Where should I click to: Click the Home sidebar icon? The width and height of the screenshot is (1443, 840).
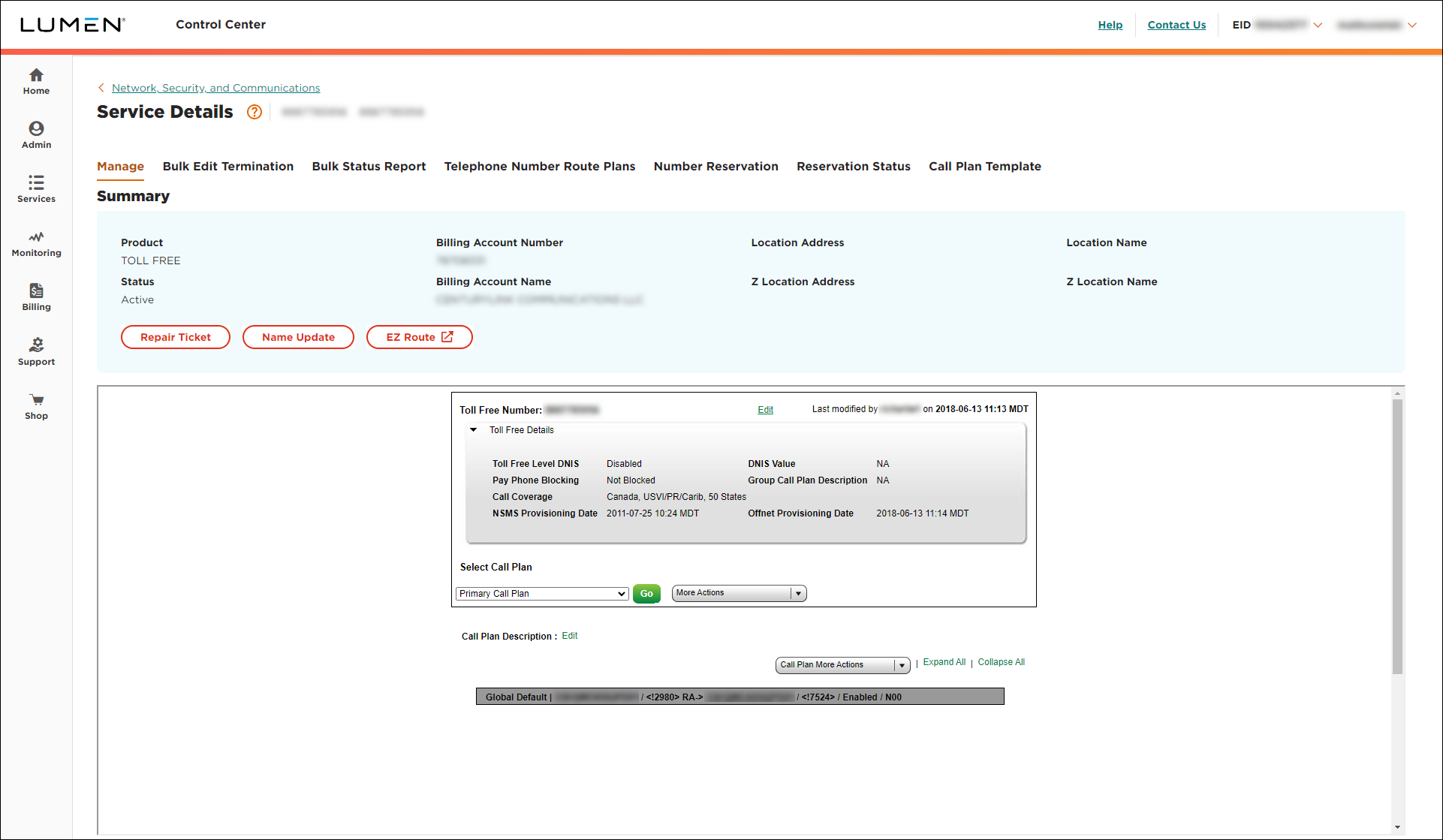(x=37, y=80)
